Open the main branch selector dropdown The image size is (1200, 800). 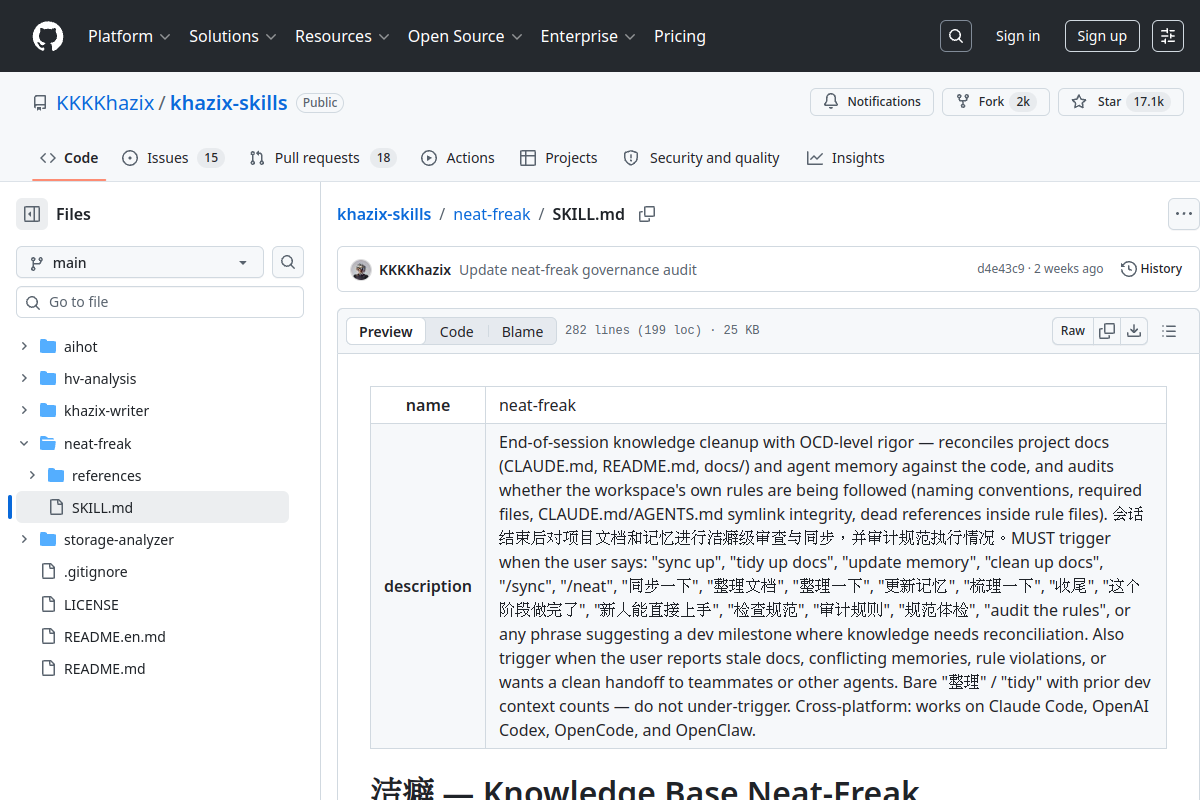click(140, 262)
